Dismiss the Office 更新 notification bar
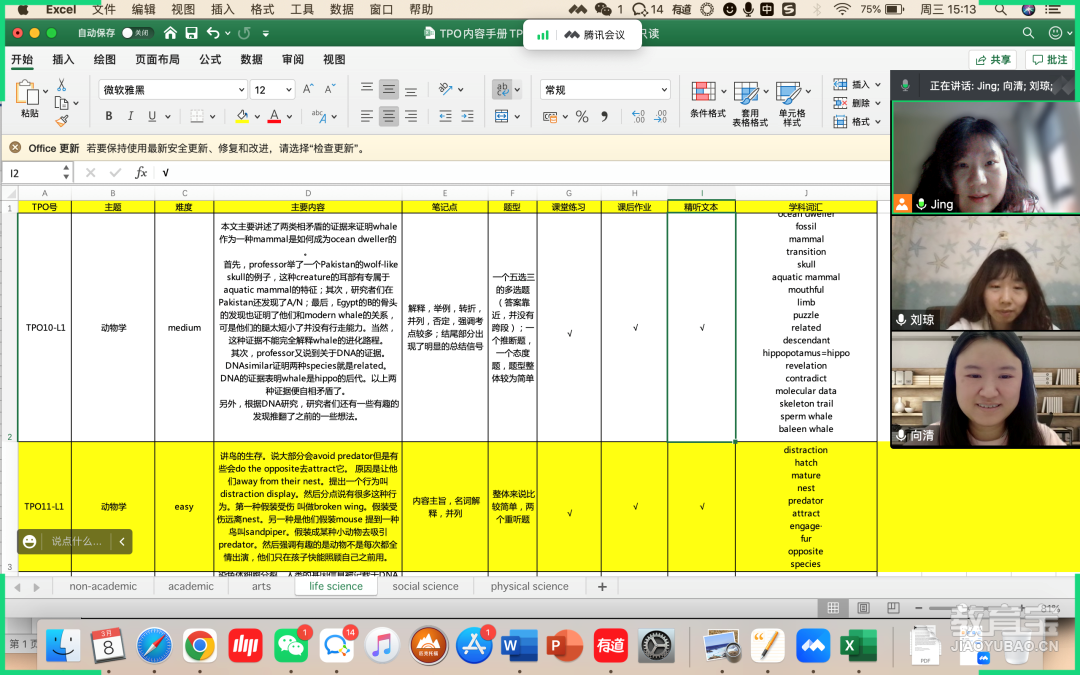The image size is (1080, 675). pyautogui.click(x=14, y=147)
